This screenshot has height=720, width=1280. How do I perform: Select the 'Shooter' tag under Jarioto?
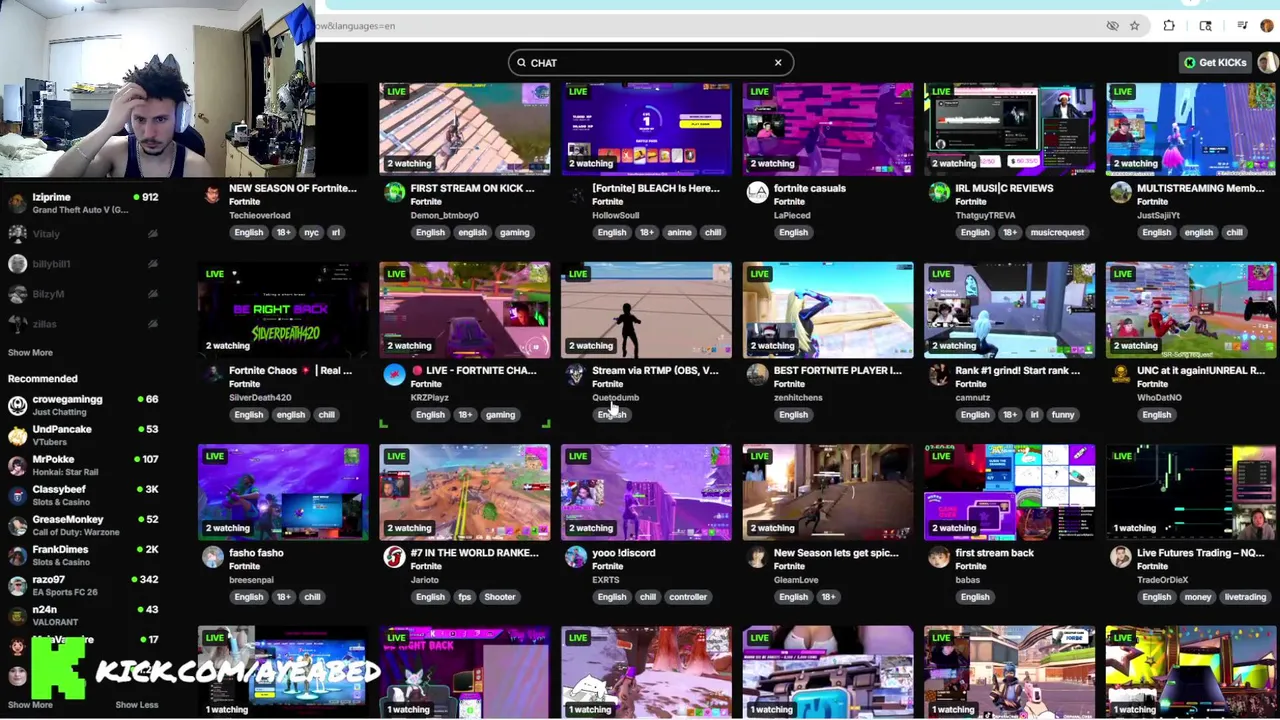pyautogui.click(x=500, y=597)
